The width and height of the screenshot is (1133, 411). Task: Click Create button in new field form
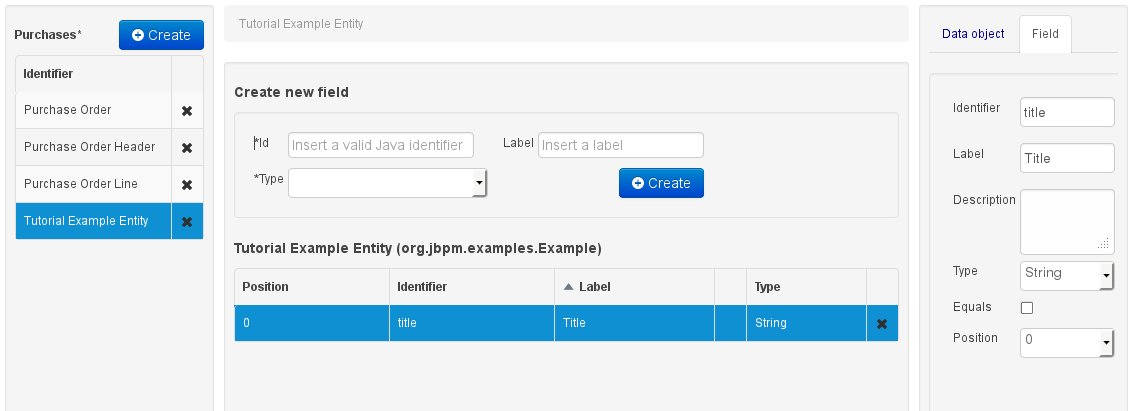[x=661, y=183]
